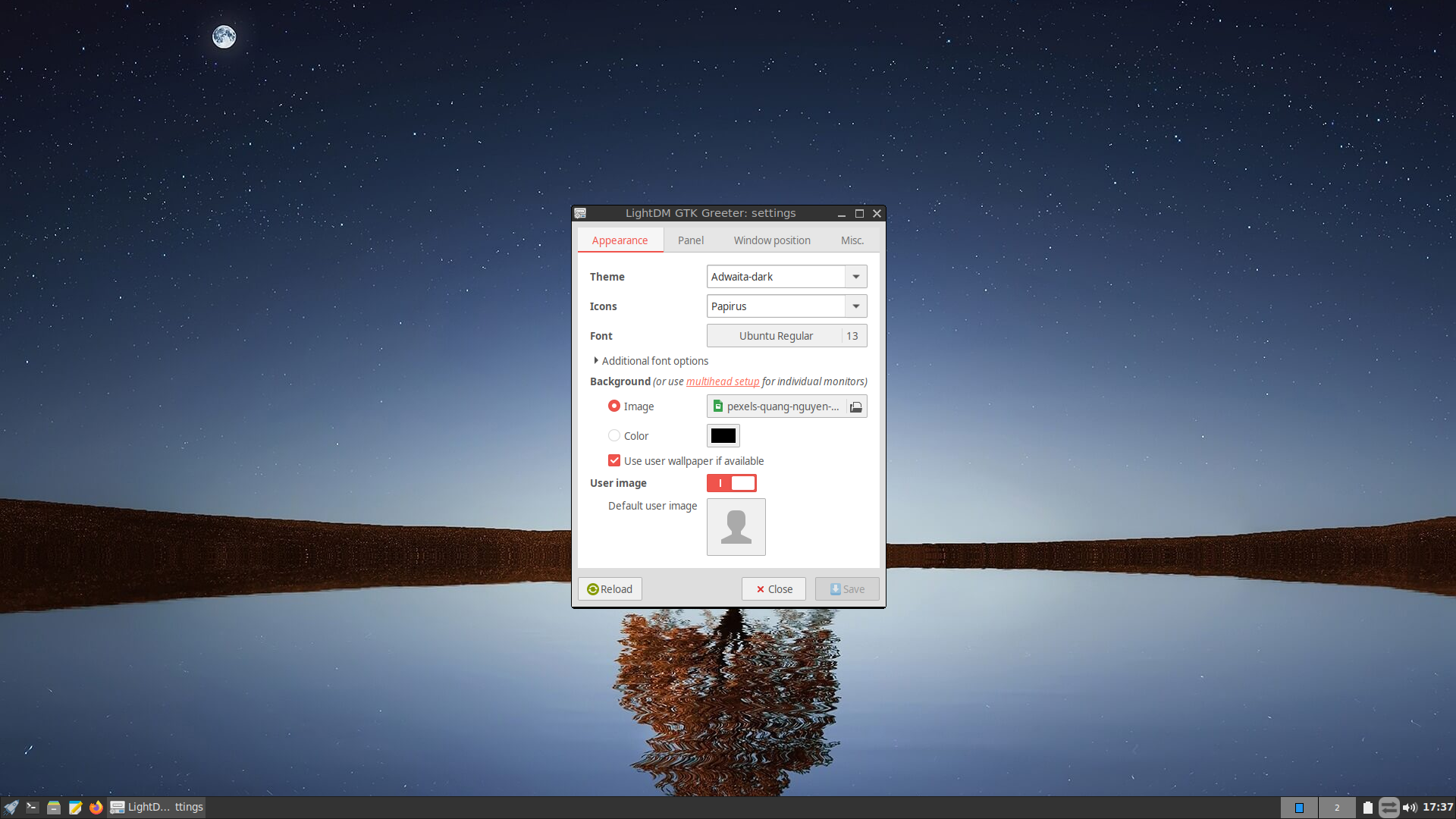
Task: Select the Color background radio button
Action: 614,435
